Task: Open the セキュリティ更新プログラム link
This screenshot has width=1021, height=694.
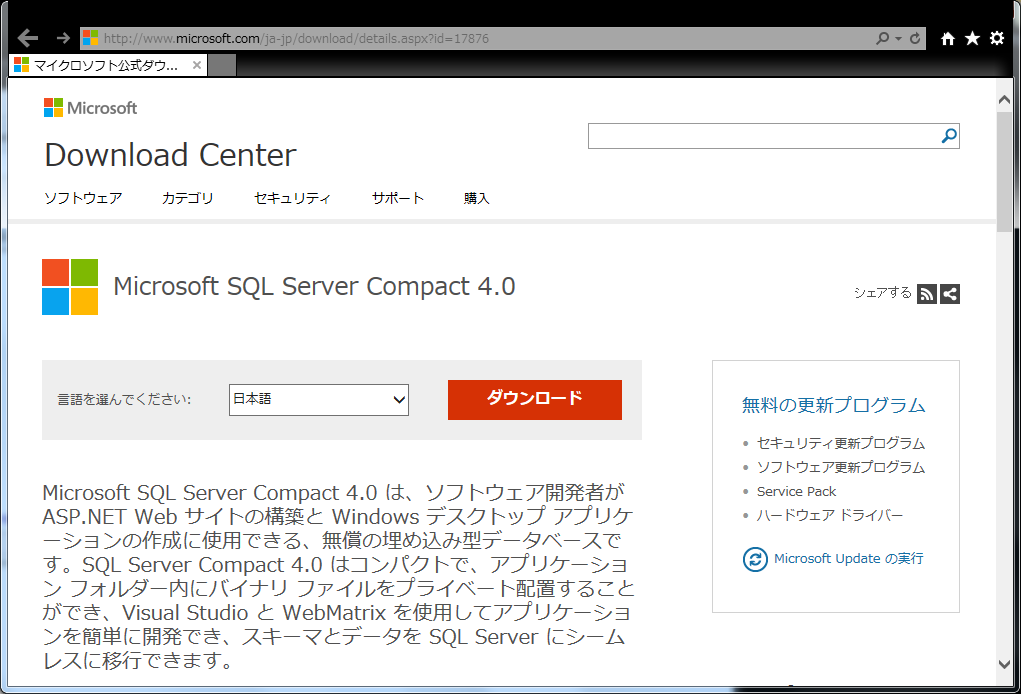Action: pos(840,443)
